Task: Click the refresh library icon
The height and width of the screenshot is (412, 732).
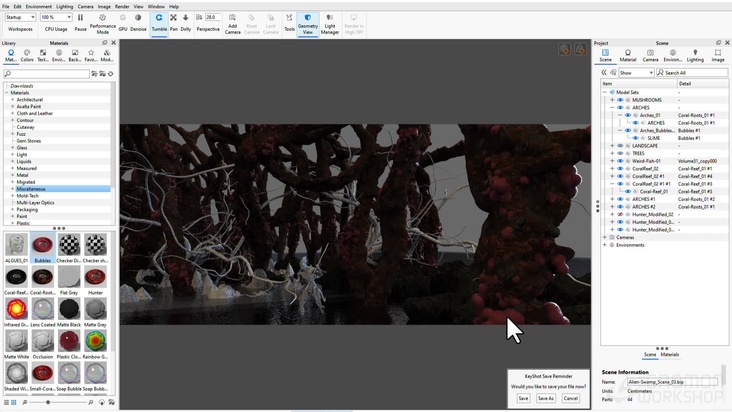Action: pyautogui.click(x=111, y=74)
